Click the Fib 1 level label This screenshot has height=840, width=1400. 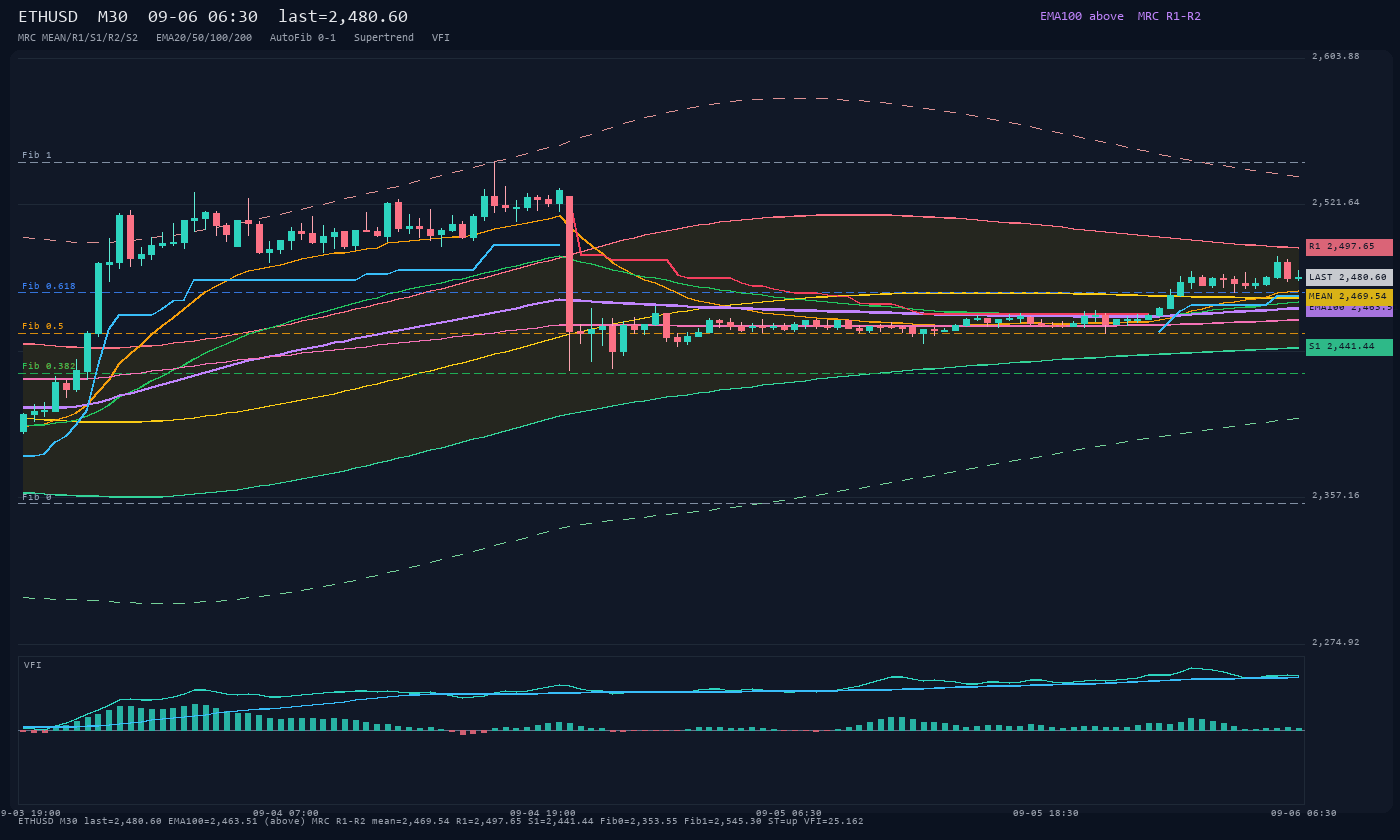click(37, 155)
